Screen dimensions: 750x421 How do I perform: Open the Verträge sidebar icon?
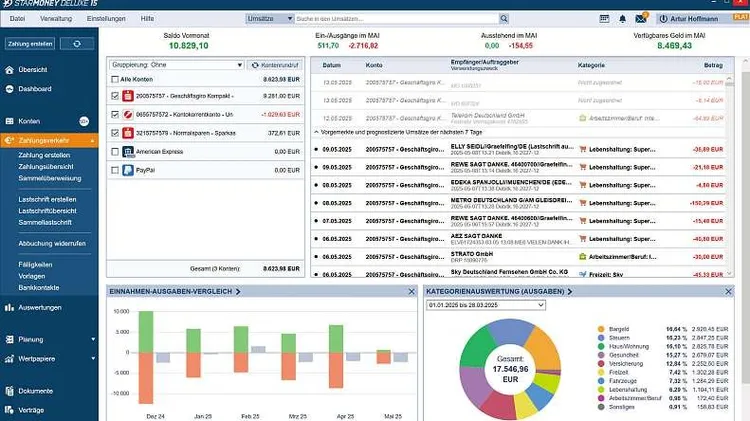pos(9,410)
